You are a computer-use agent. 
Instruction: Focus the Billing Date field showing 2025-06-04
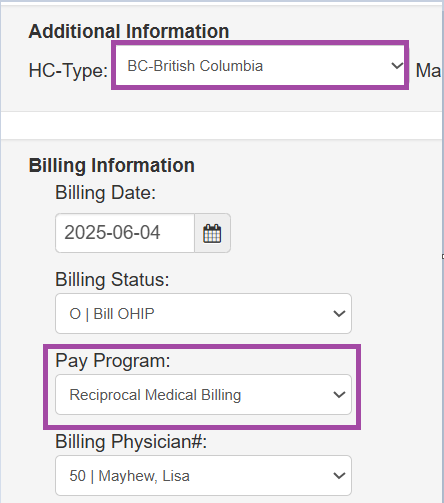(125, 233)
